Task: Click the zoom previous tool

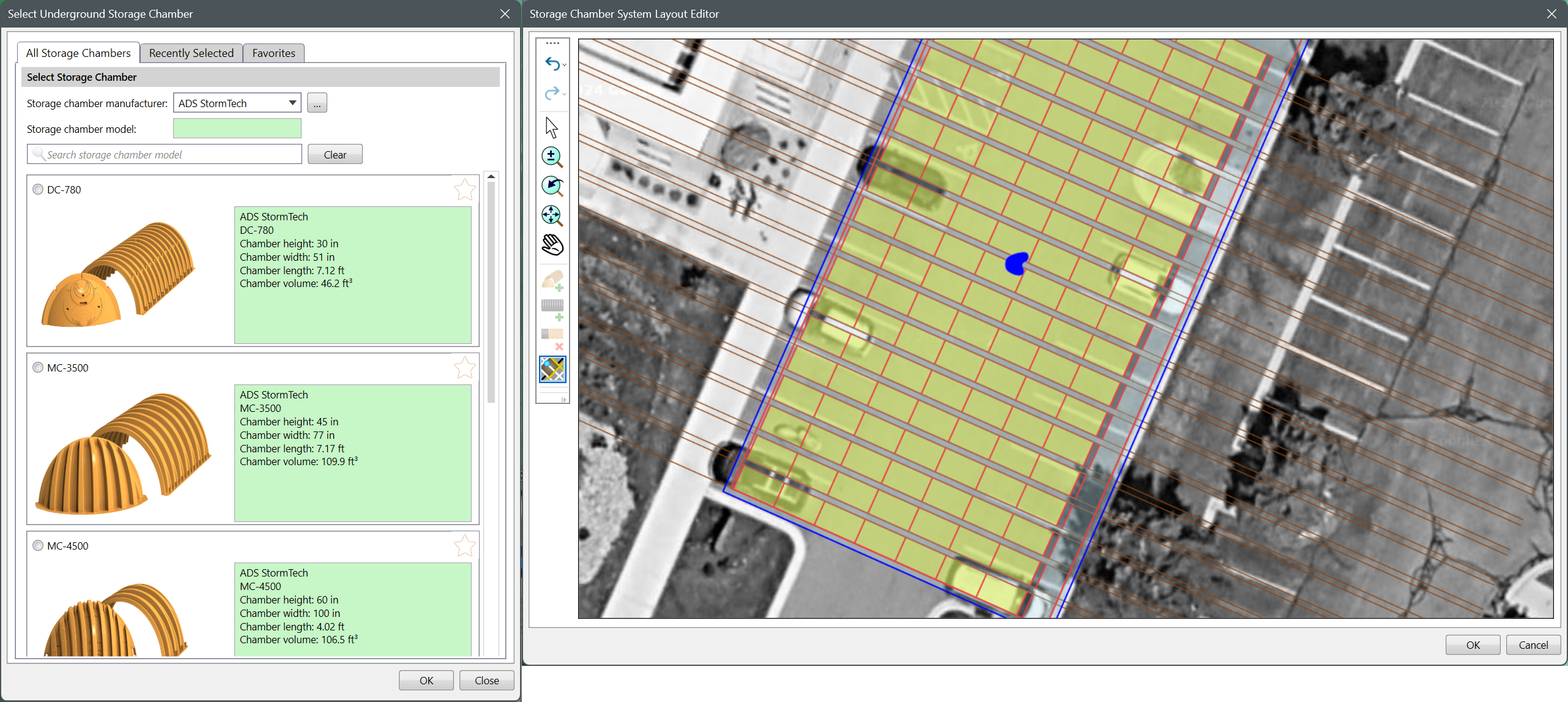Action: pyautogui.click(x=552, y=186)
